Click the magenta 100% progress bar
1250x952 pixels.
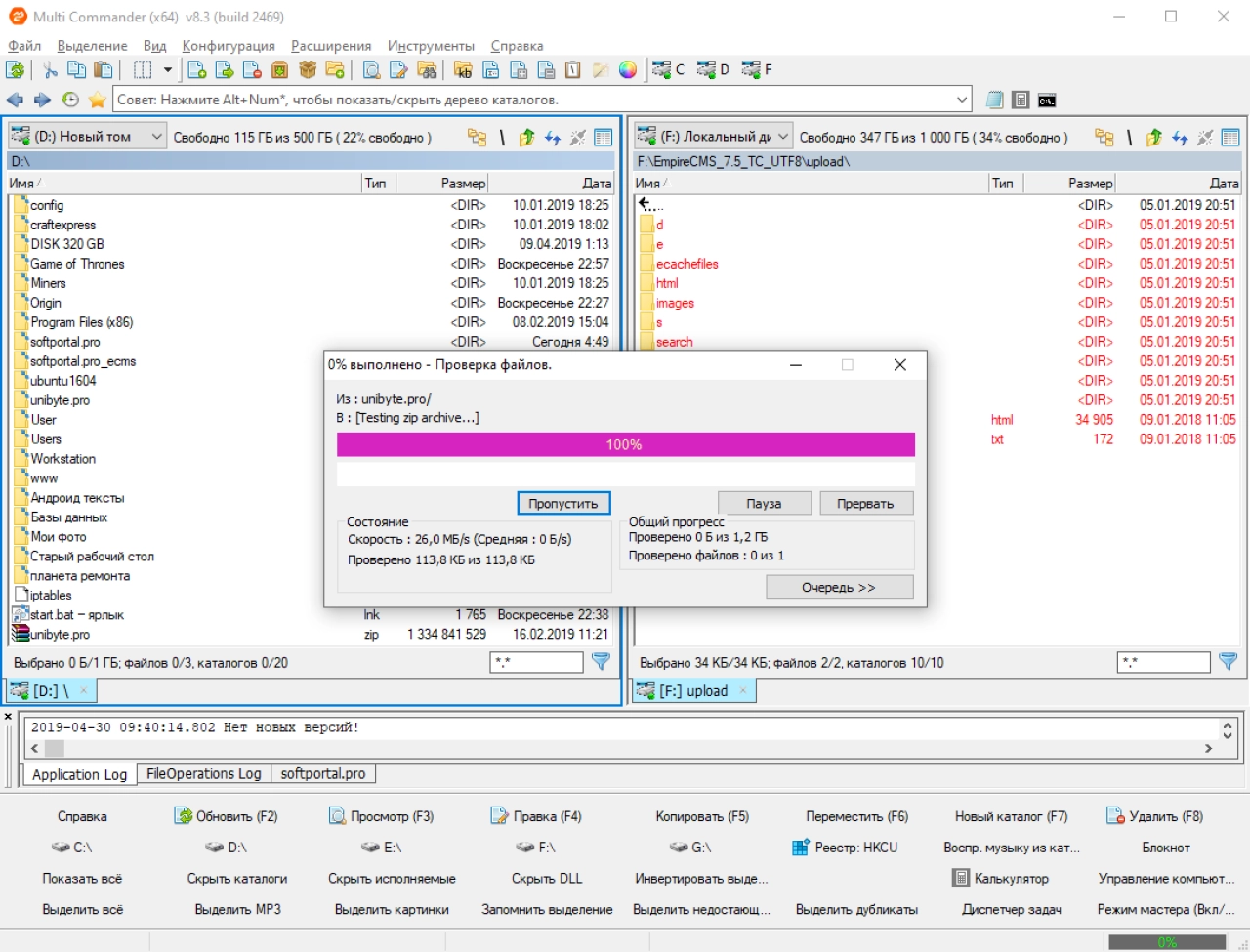tap(626, 444)
